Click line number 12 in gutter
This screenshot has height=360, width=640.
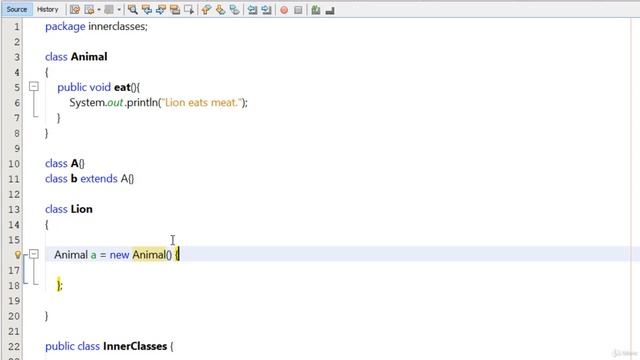click(14, 194)
